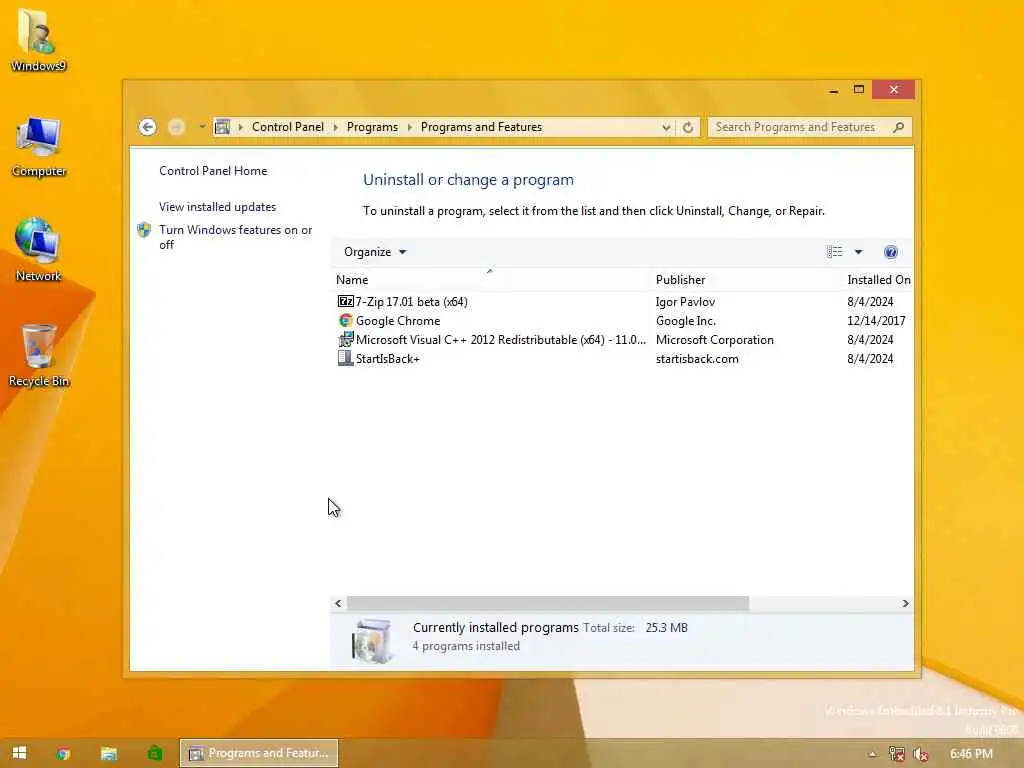Select the Recycle Bin desktop icon
Image resolution: width=1024 pixels, height=768 pixels.
[39, 356]
